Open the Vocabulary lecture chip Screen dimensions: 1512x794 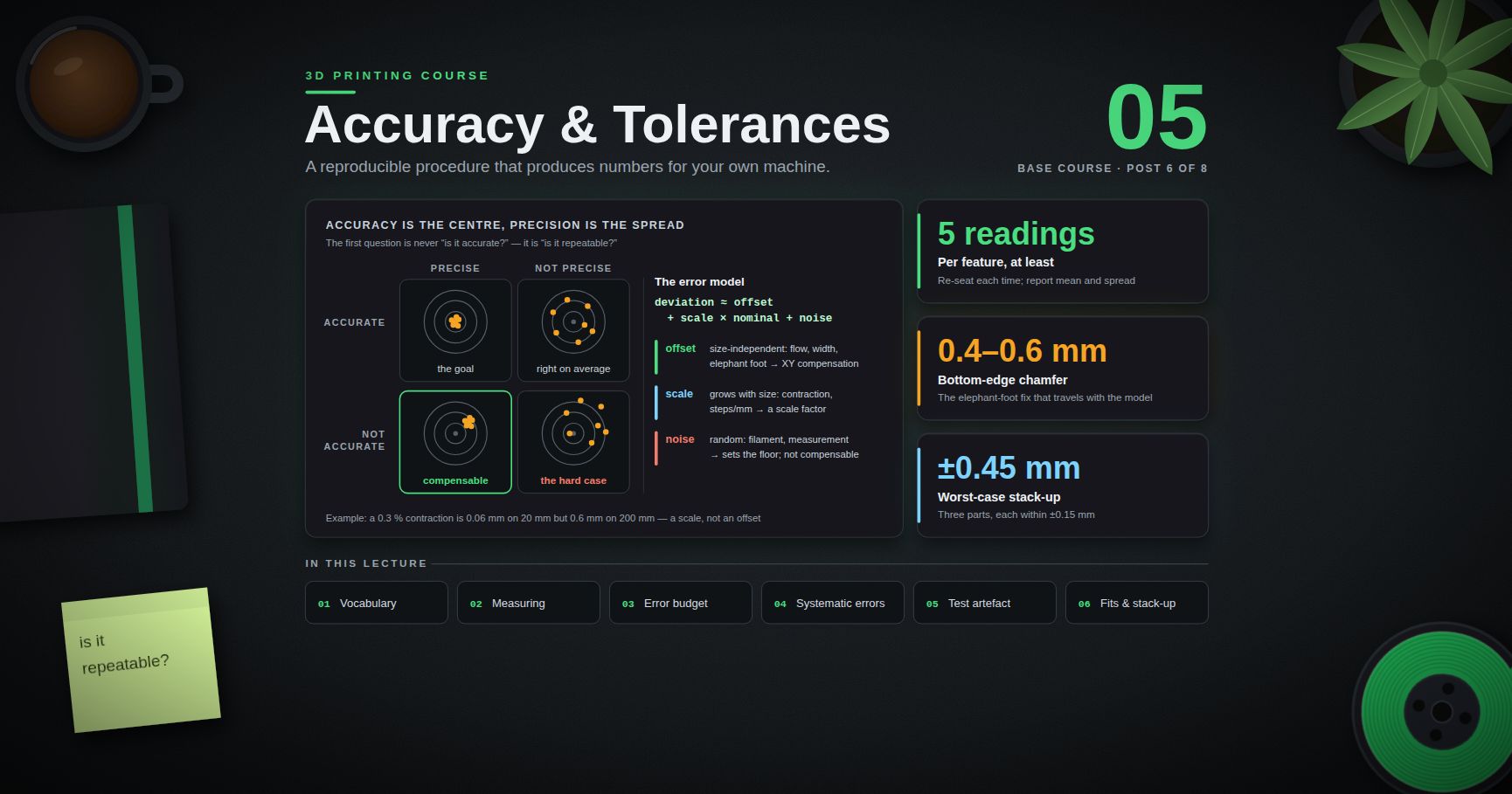[x=376, y=603]
